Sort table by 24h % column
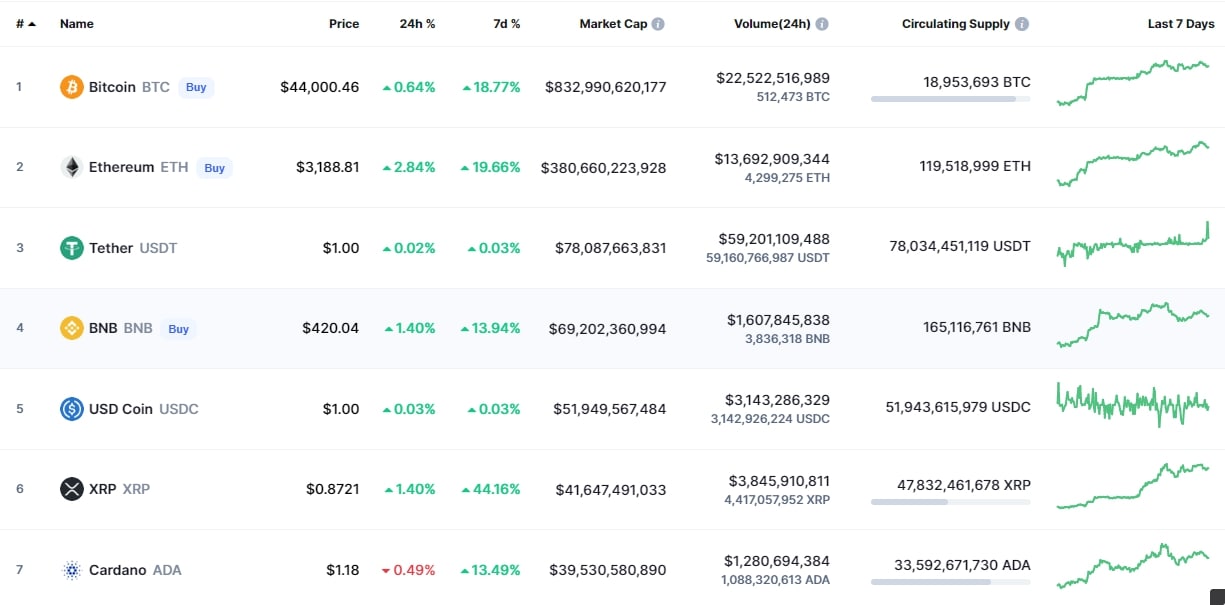The image size is (1225, 605). [417, 24]
